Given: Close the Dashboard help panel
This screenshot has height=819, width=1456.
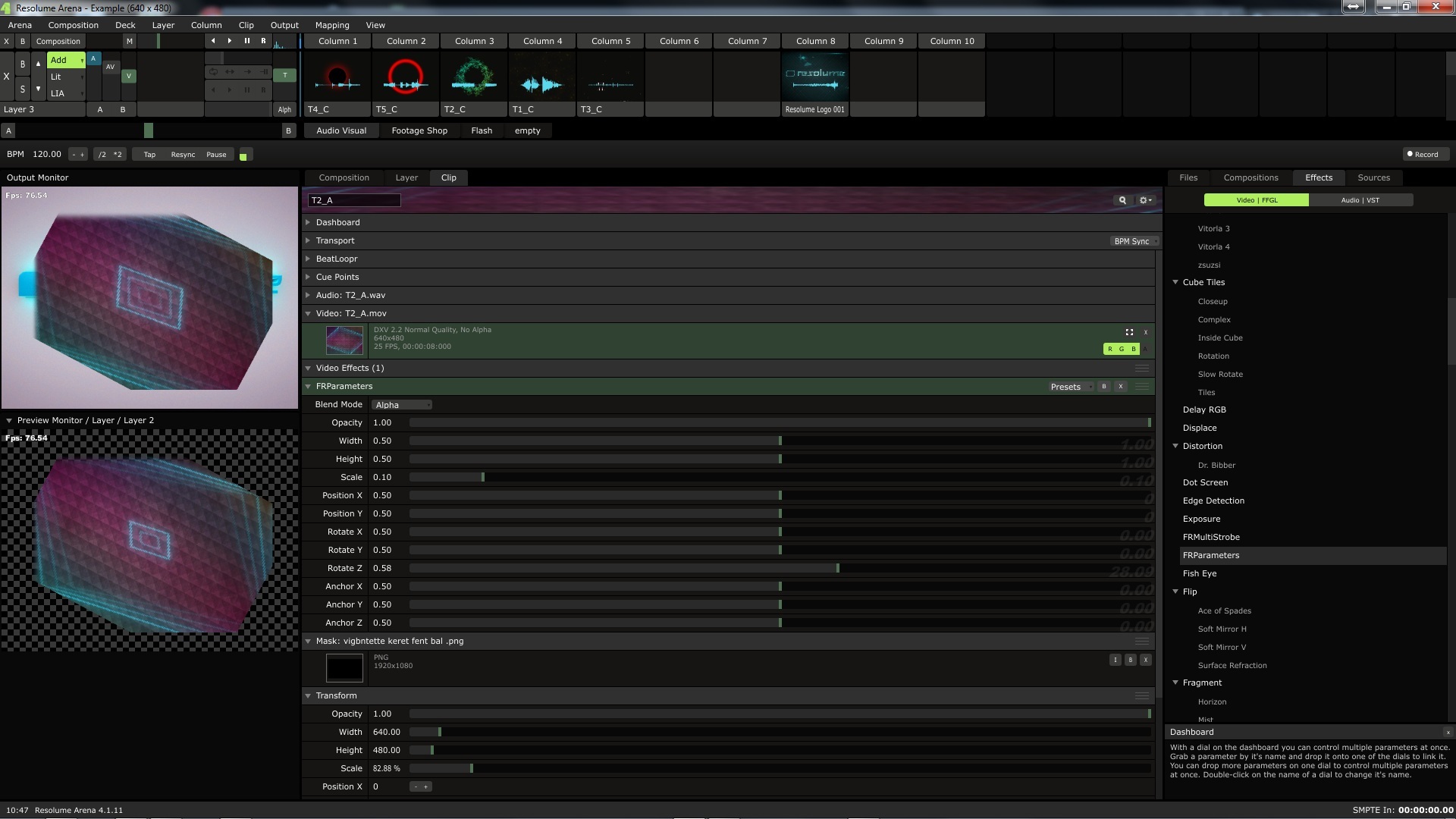Looking at the screenshot, I should click(1448, 733).
